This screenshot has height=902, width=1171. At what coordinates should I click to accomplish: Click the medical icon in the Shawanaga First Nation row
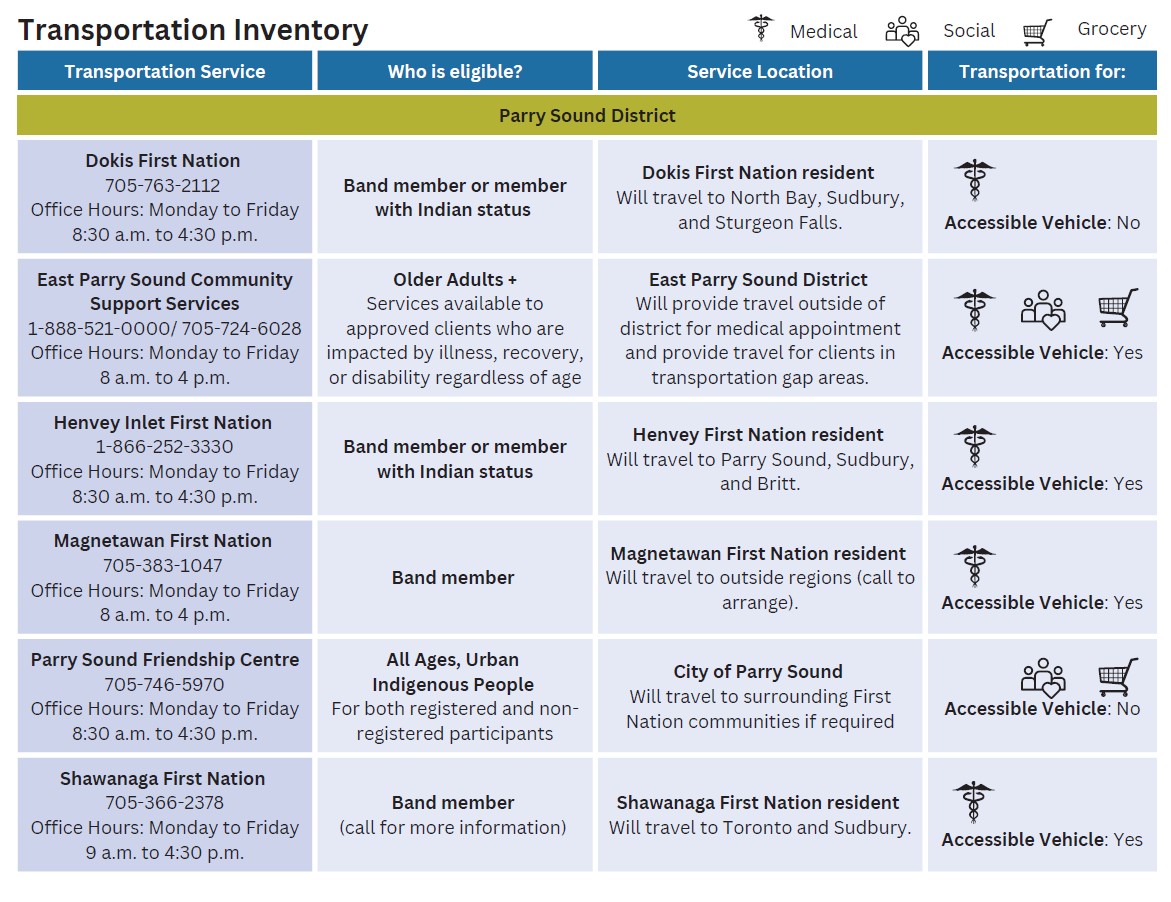[x=974, y=802]
